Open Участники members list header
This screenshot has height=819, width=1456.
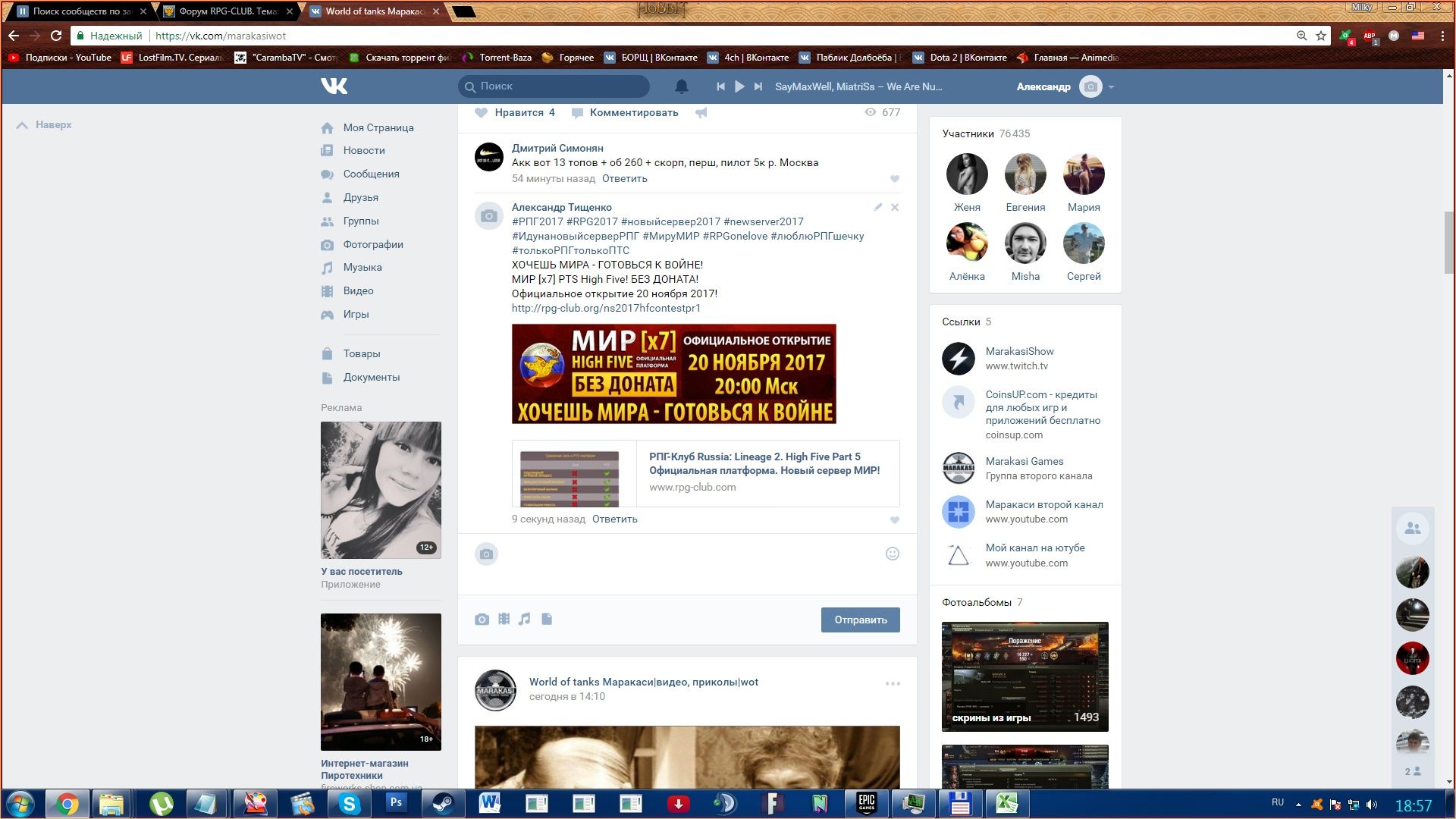(986, 133)
